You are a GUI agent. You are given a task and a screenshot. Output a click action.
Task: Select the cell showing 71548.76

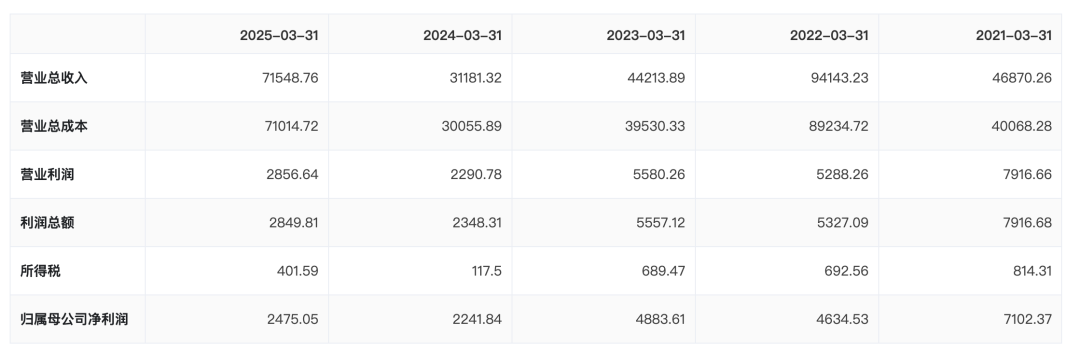point(290,78)
